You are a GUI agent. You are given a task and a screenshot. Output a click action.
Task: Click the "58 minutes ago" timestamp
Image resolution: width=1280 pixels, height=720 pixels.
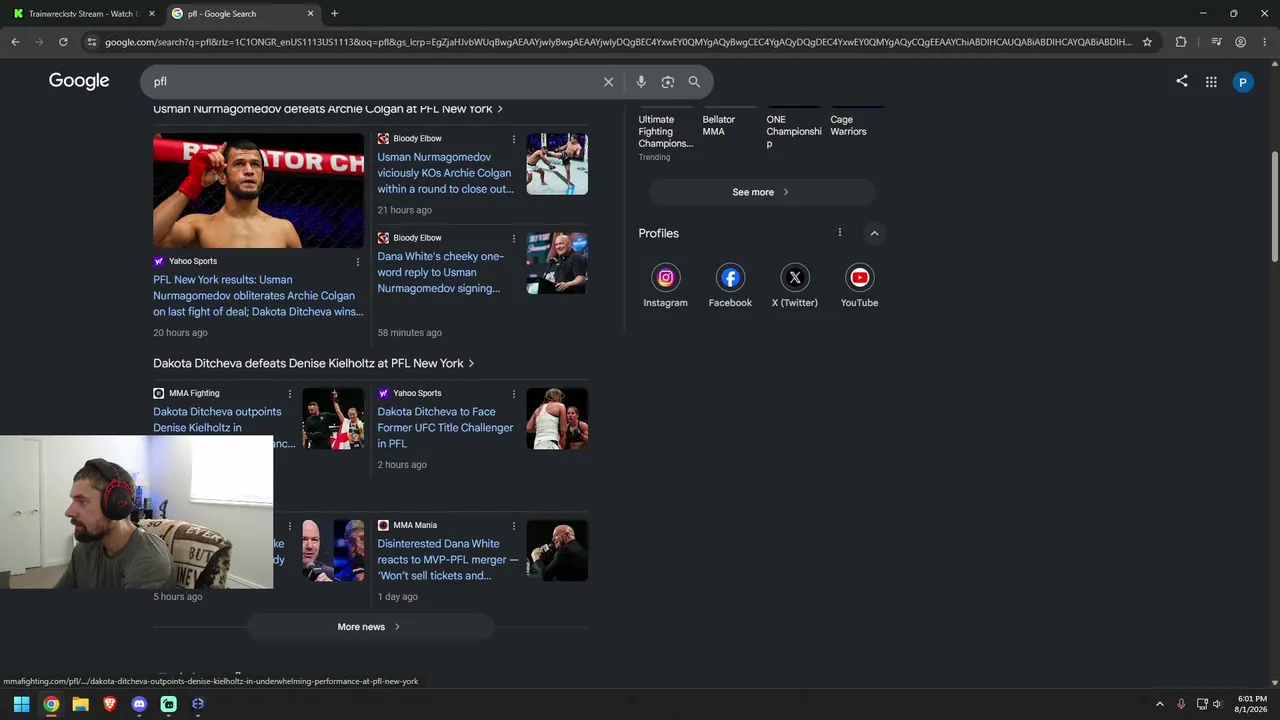[x=409, y=333]
